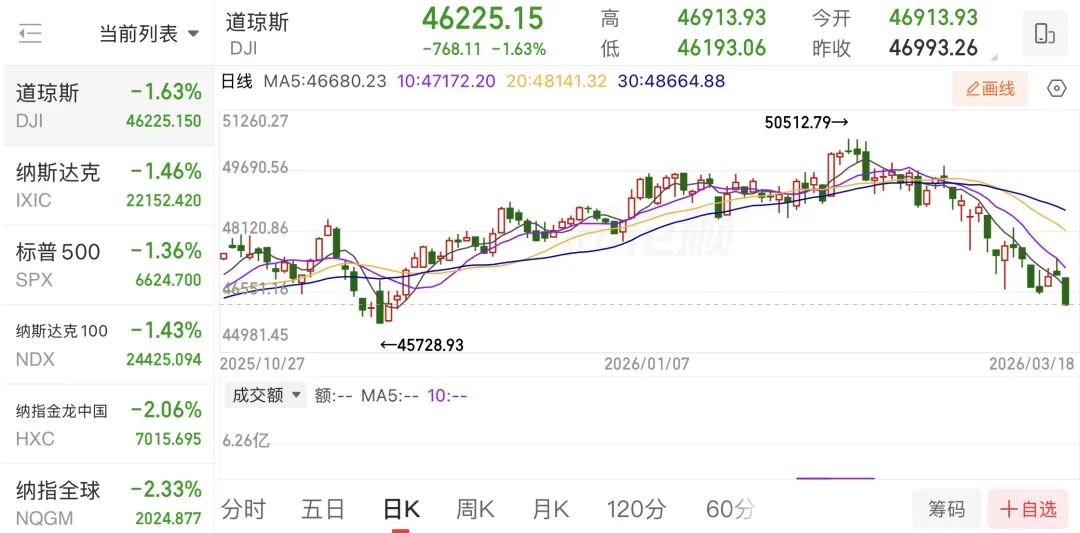Viewport: 1080px width, 533px height.
Task: Select the 60分 chart tab
Action: tap(730, 509)
